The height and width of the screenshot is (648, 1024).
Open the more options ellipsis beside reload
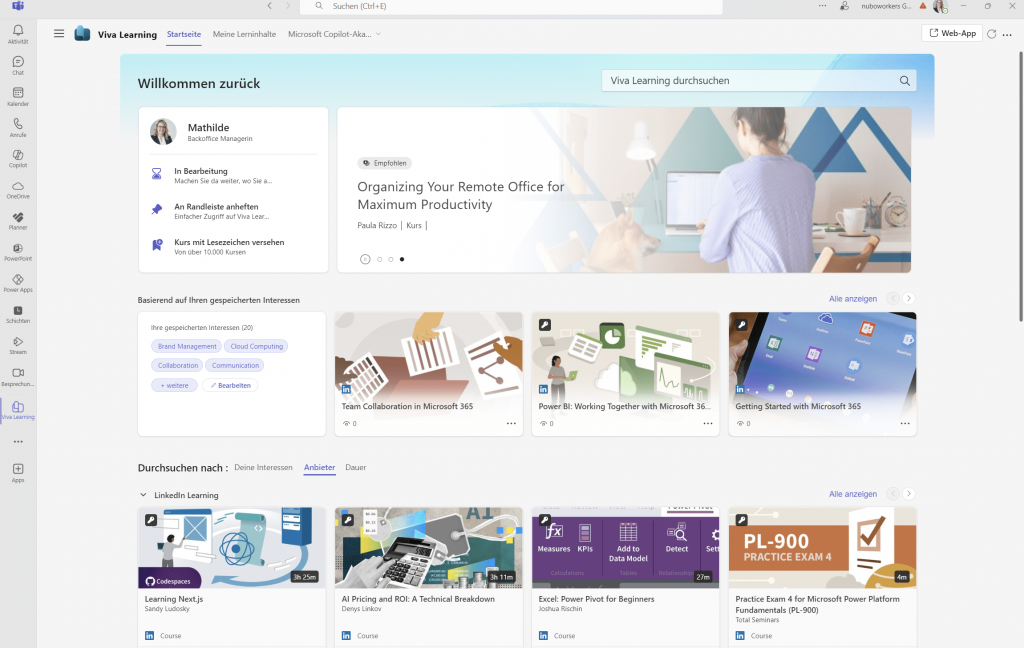tap(1007, 35)
